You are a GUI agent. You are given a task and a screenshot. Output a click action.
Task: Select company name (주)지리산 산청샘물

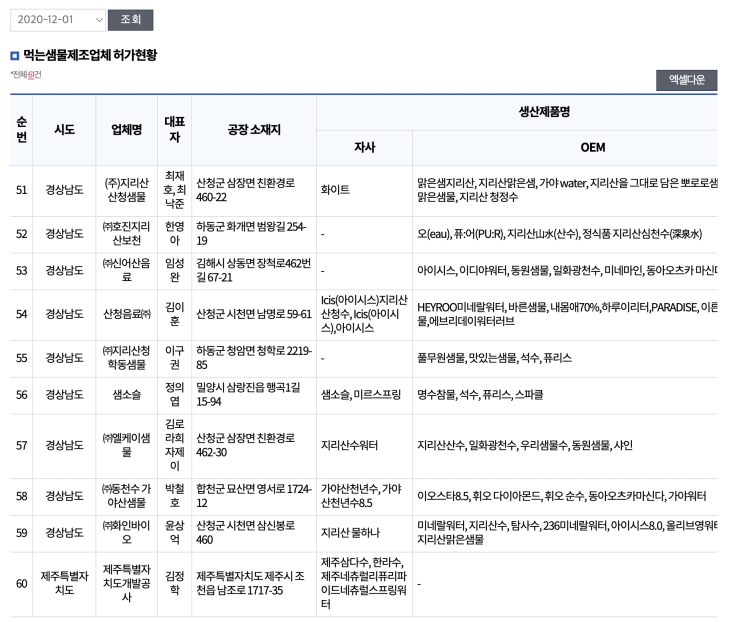pyautogui.click(x=127, y=190)
